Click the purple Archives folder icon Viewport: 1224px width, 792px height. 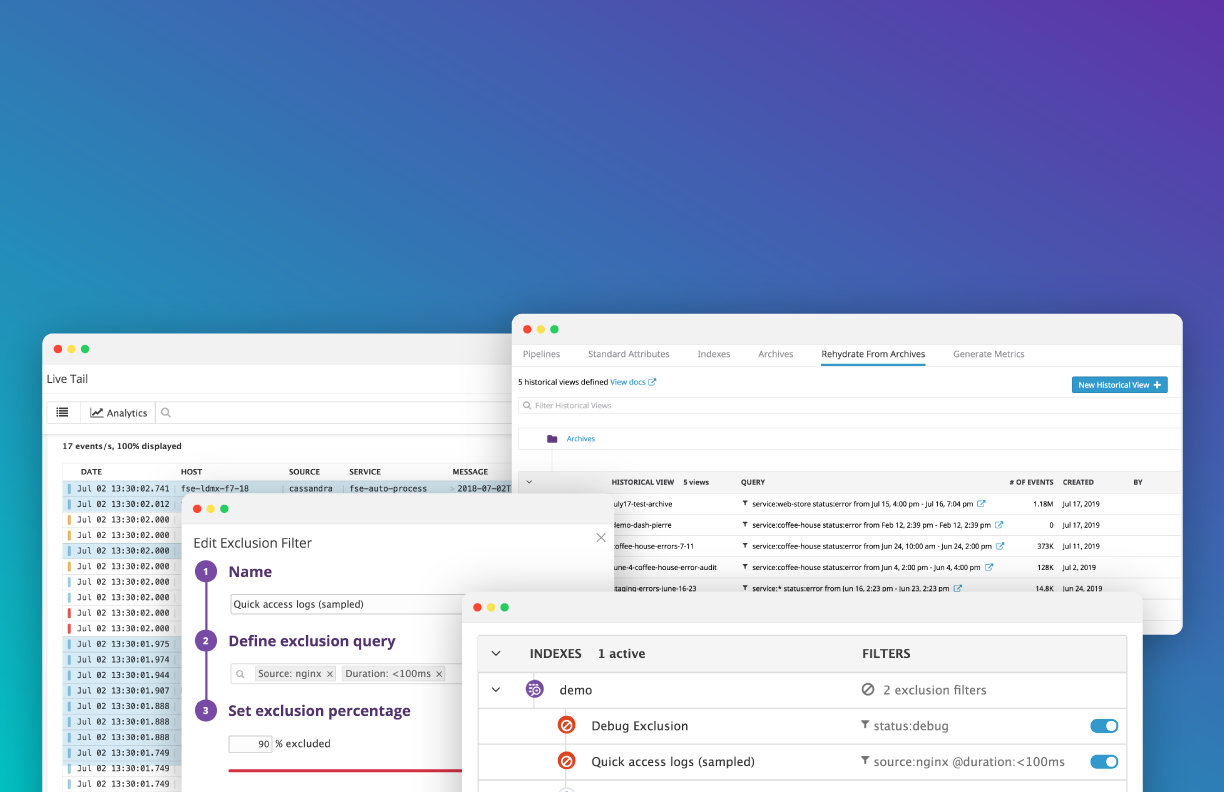(552, 439)
